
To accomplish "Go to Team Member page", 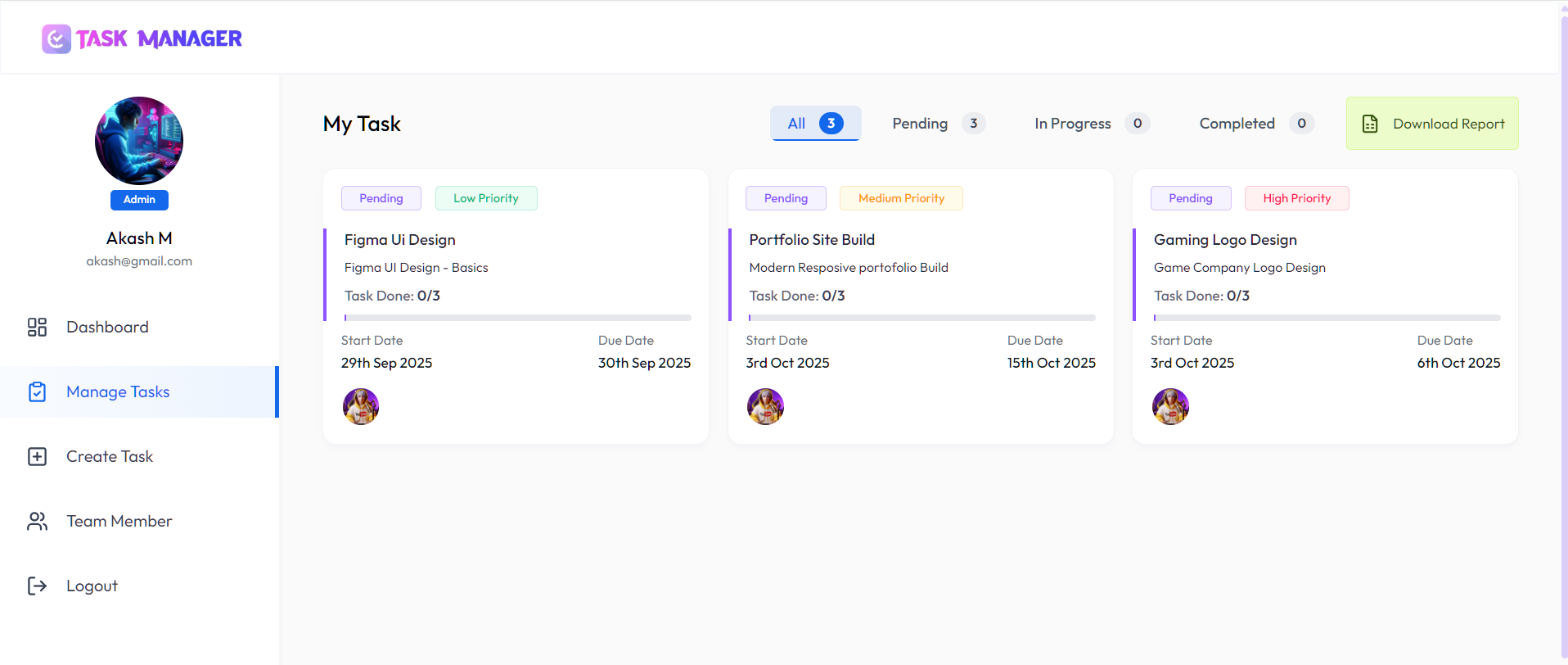I will 119,522.
